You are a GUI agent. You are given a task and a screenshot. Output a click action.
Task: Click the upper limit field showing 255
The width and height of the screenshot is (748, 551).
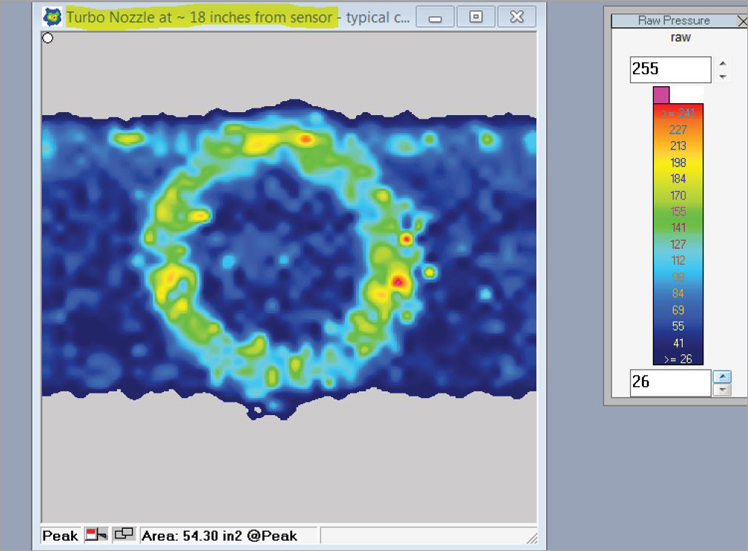click(669, 70)
